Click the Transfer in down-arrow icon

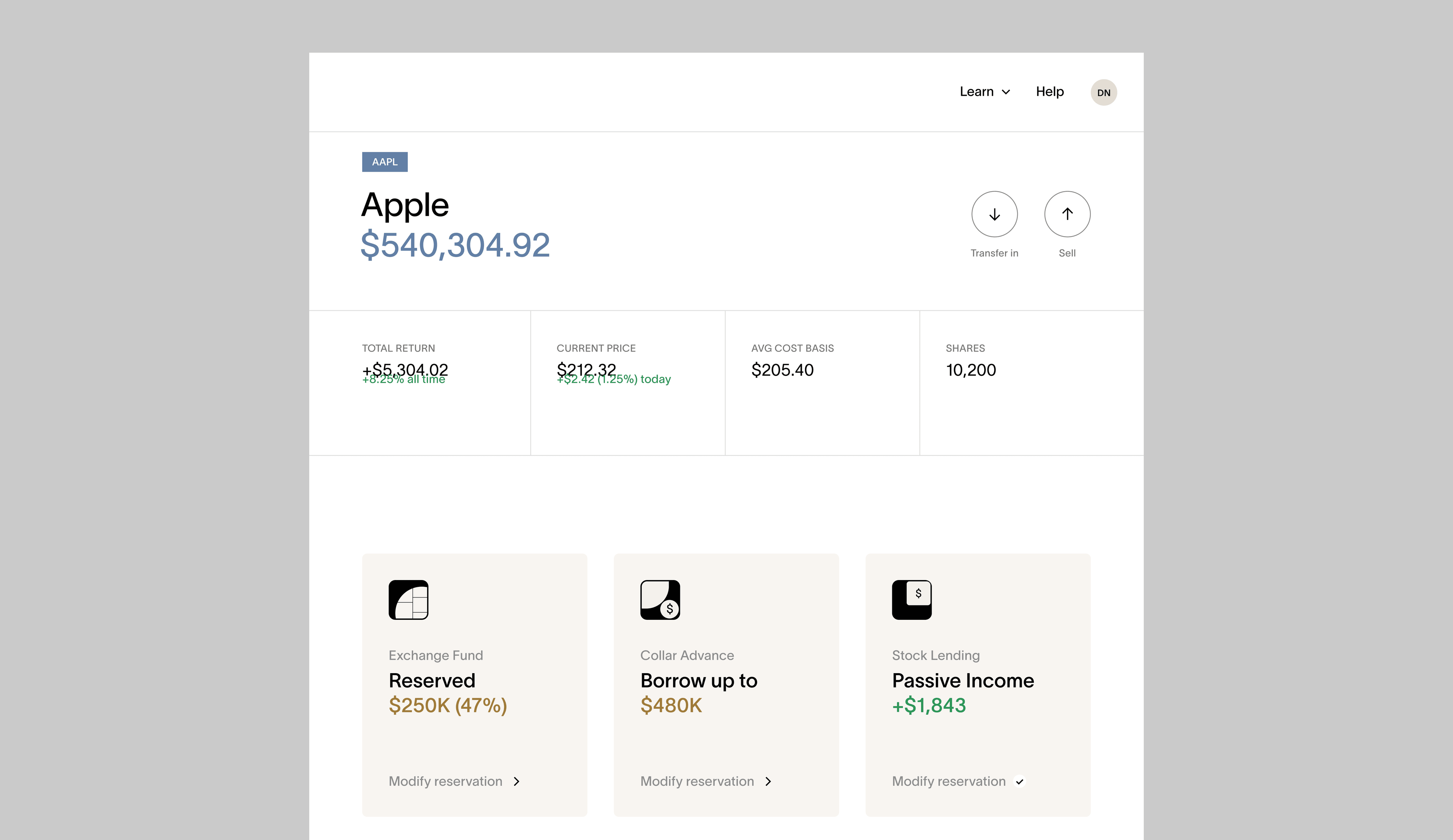(994, 214)
